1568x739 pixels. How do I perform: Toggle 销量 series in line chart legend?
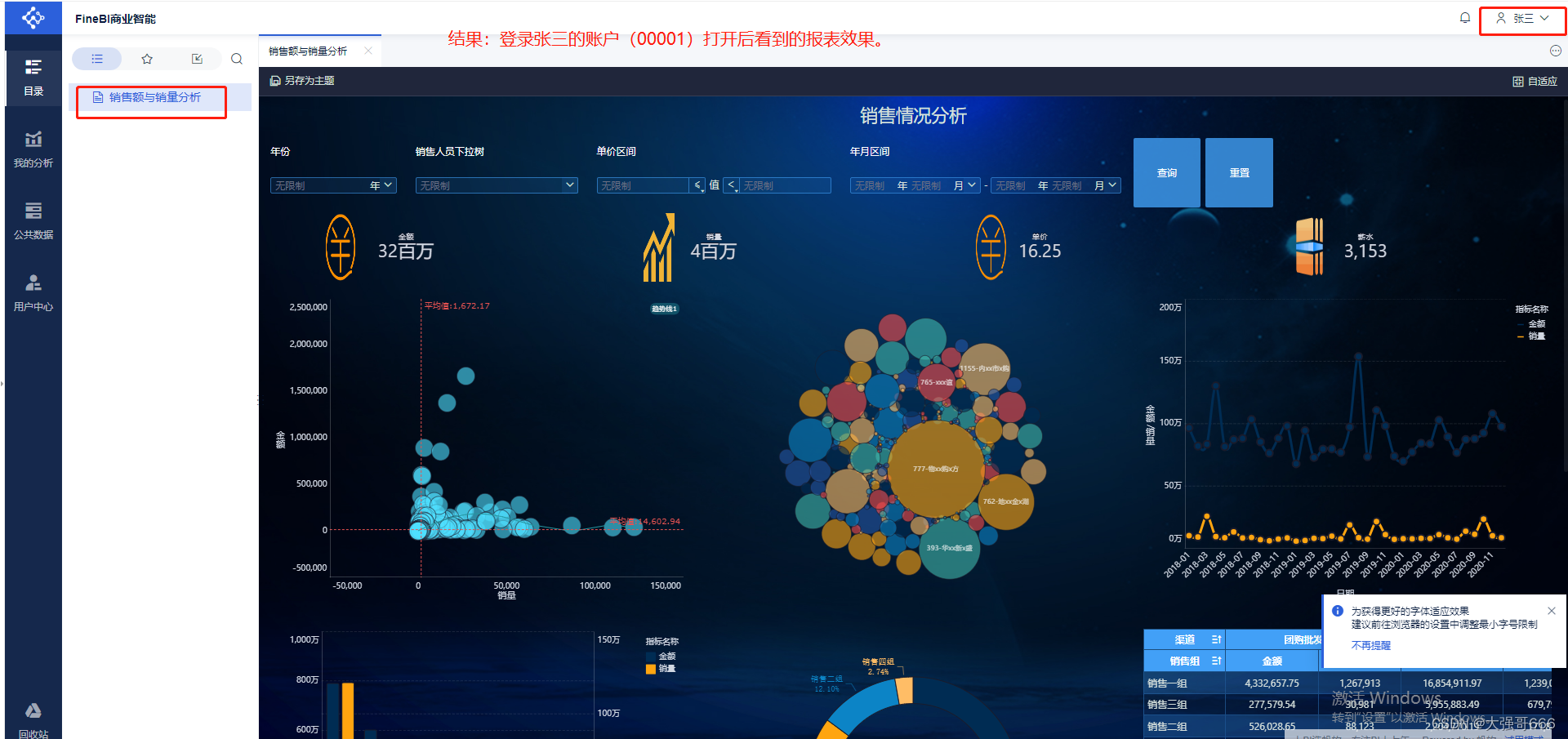click(1531, 336)
